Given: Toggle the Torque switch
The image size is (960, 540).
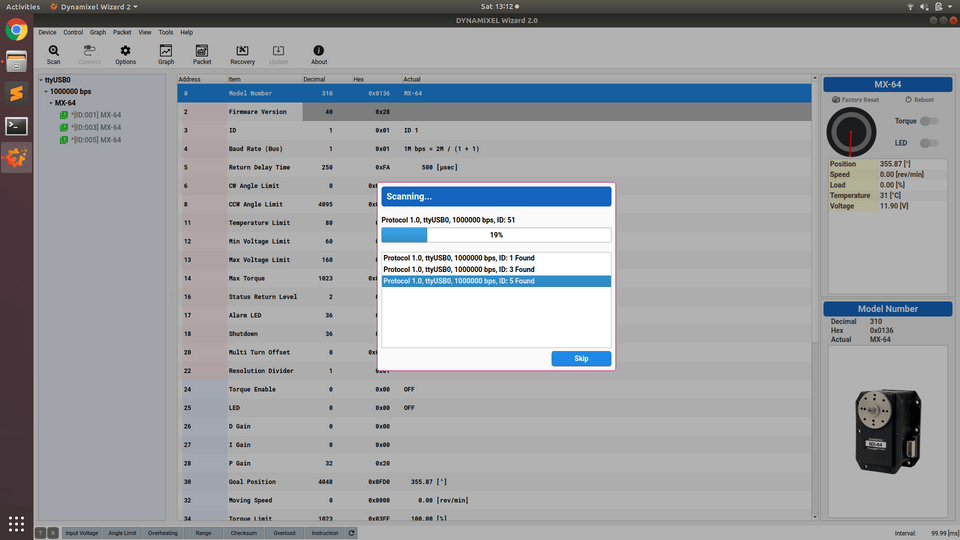Looking at the screenshot, I should [929, 121].
